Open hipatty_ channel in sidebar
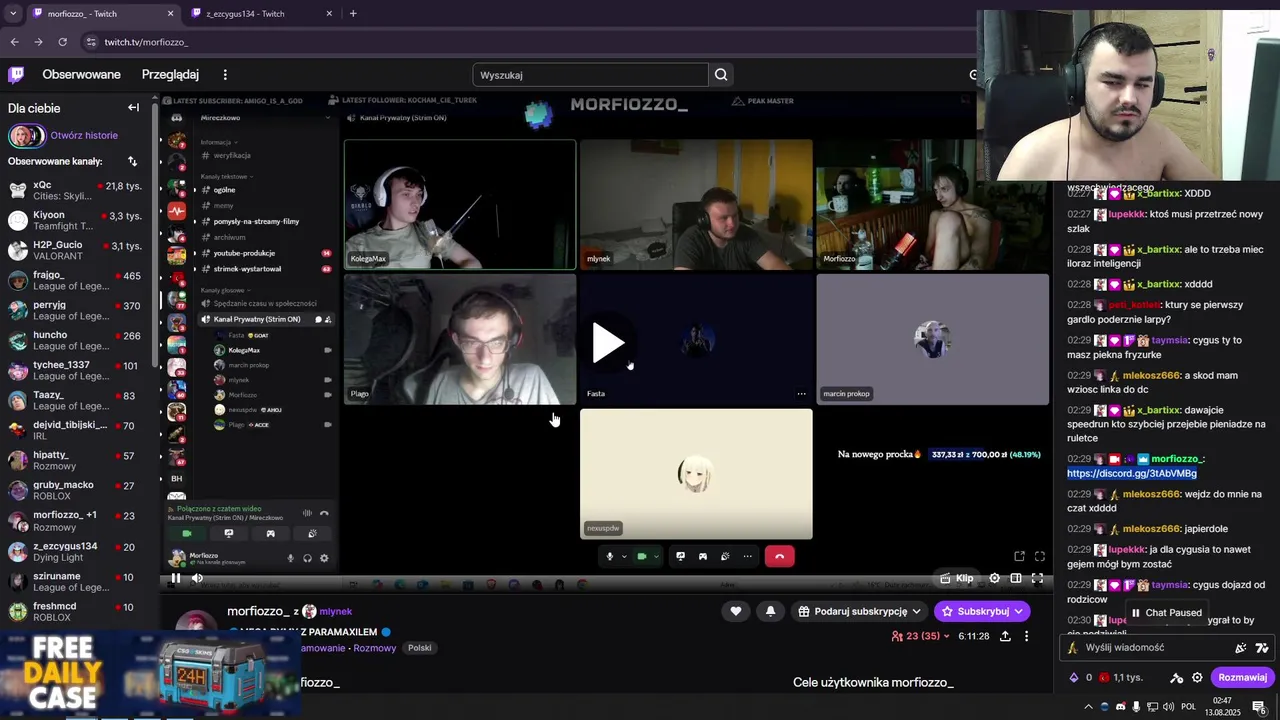Screen dimensions: 1280x720 click(x=75, y=461)
